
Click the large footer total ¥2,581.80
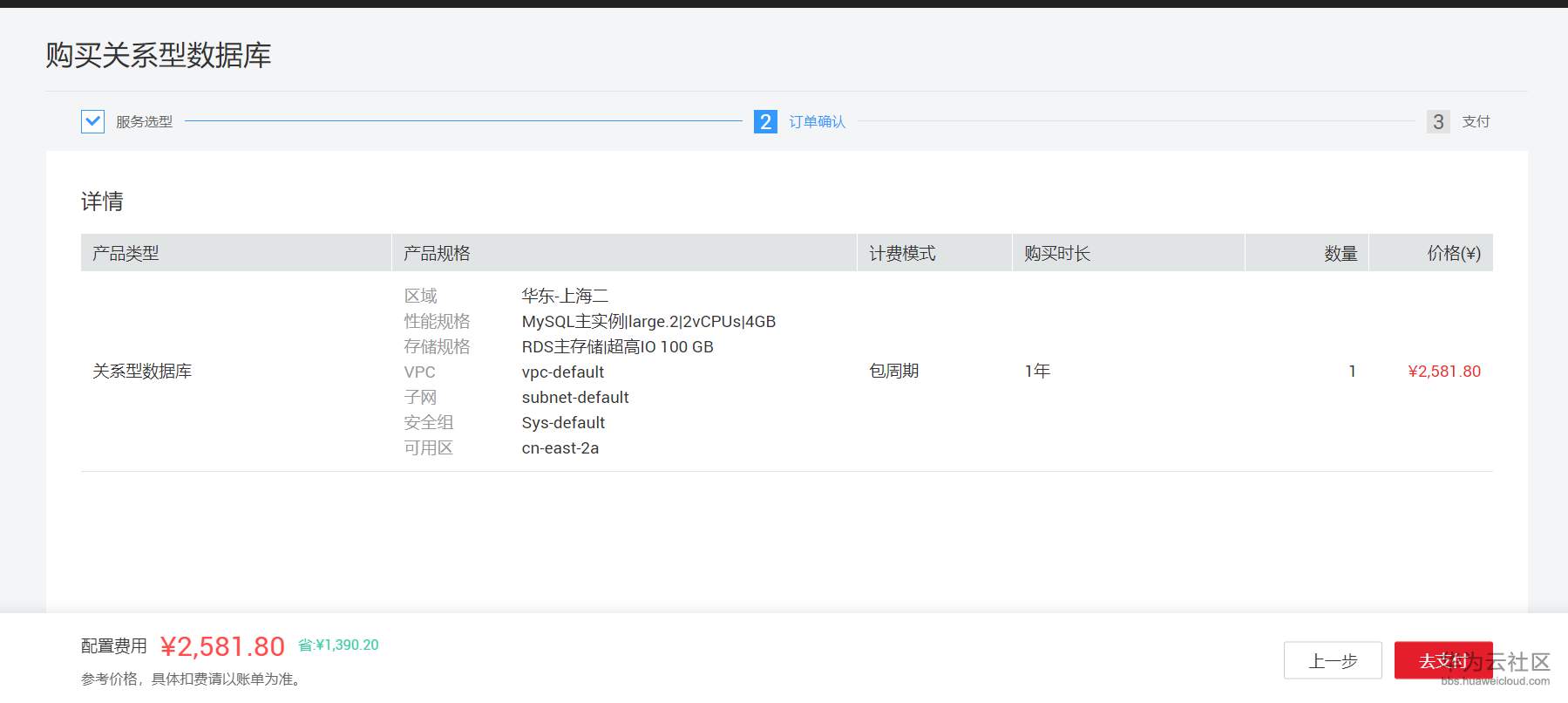[222, 646]
